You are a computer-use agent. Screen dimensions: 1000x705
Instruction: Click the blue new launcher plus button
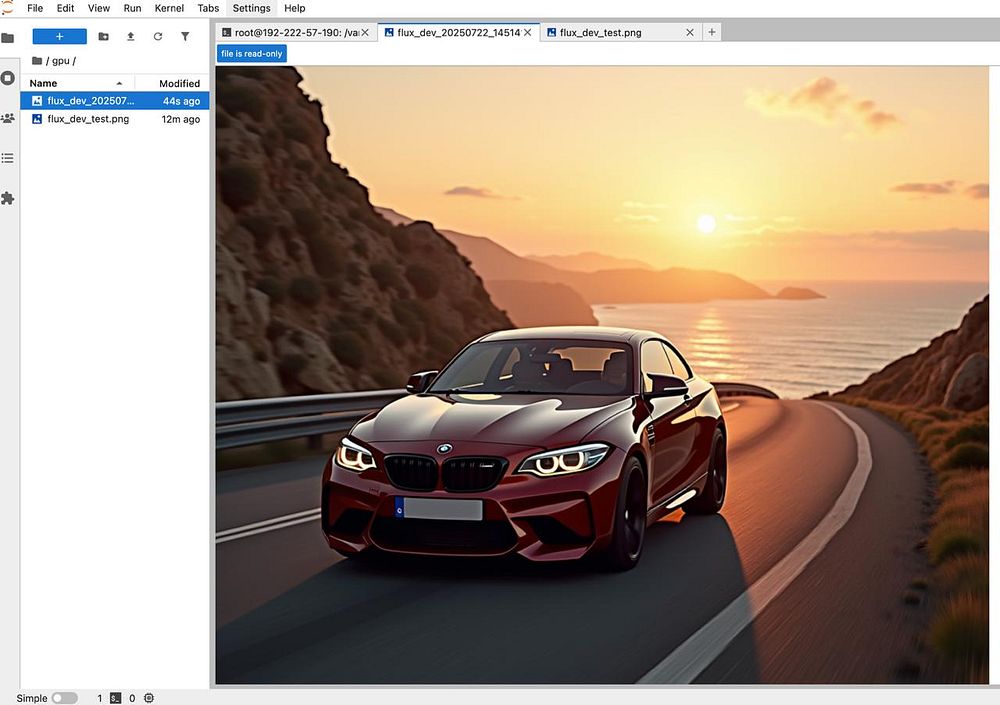coord(59,36)
